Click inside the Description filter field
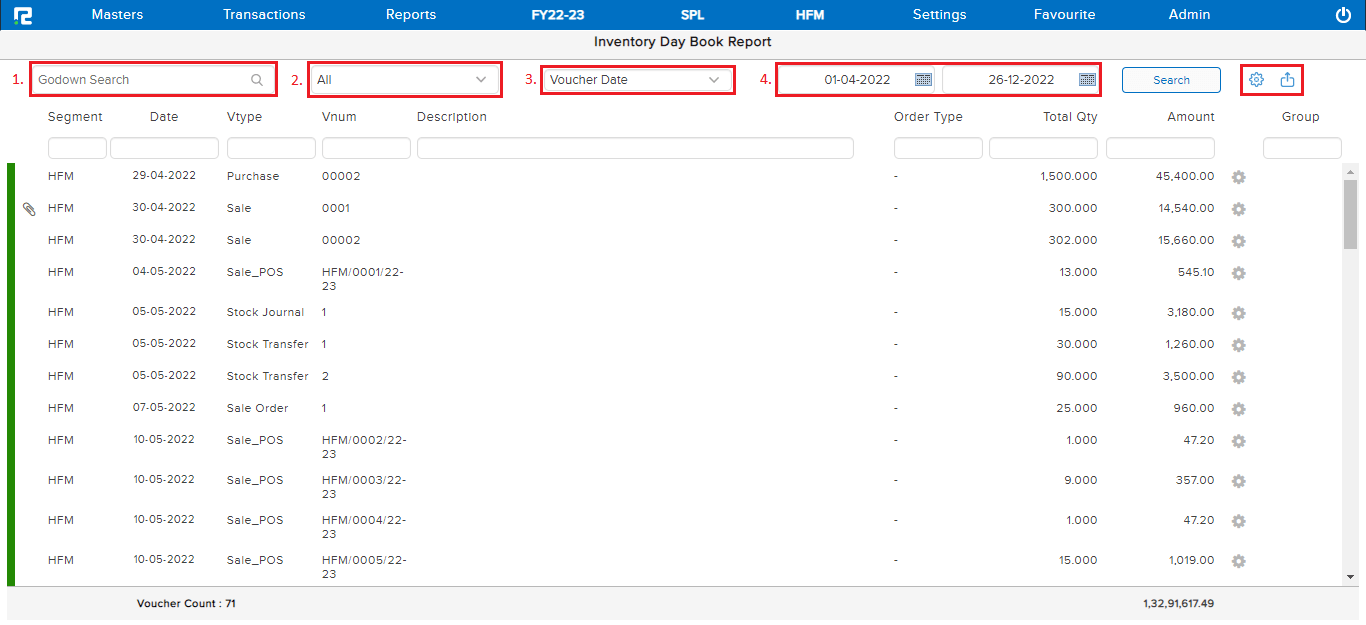1366x625 pixels. coord(636,147)
